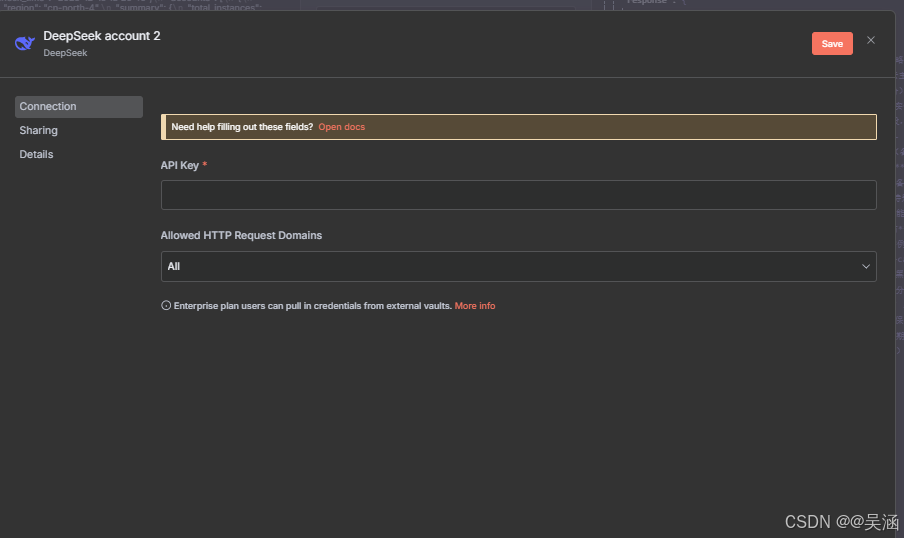Screen dimensions: 904x538
Task: Save the DeepSeek credential
Action: click(x=832, y=44)
